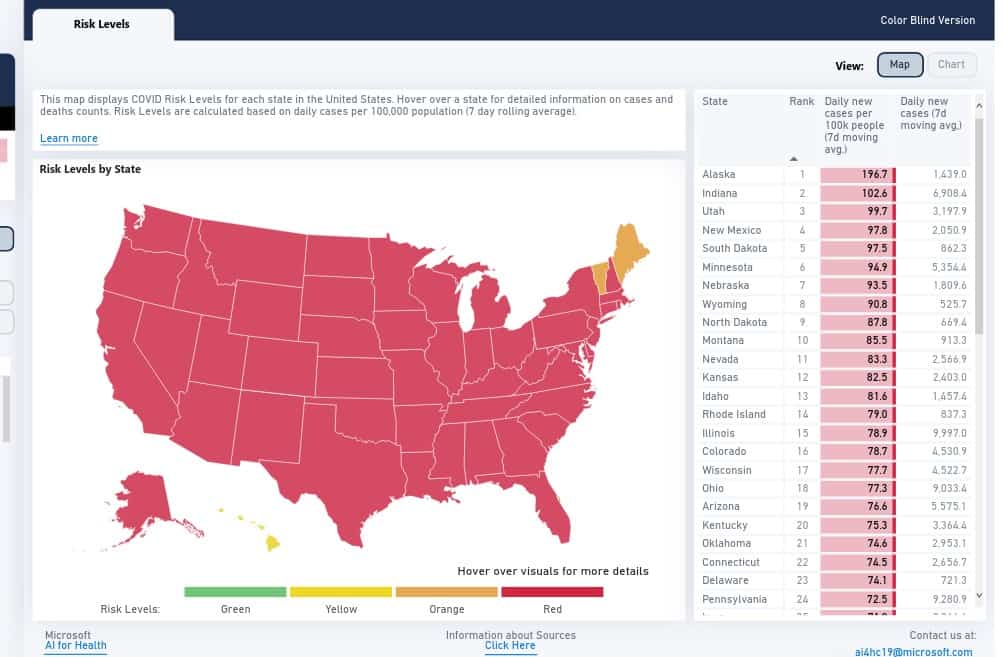Select the yellow Hawaii islands on map
Image resolution: width=1005 pixels, height=657 pixels.
271,543
